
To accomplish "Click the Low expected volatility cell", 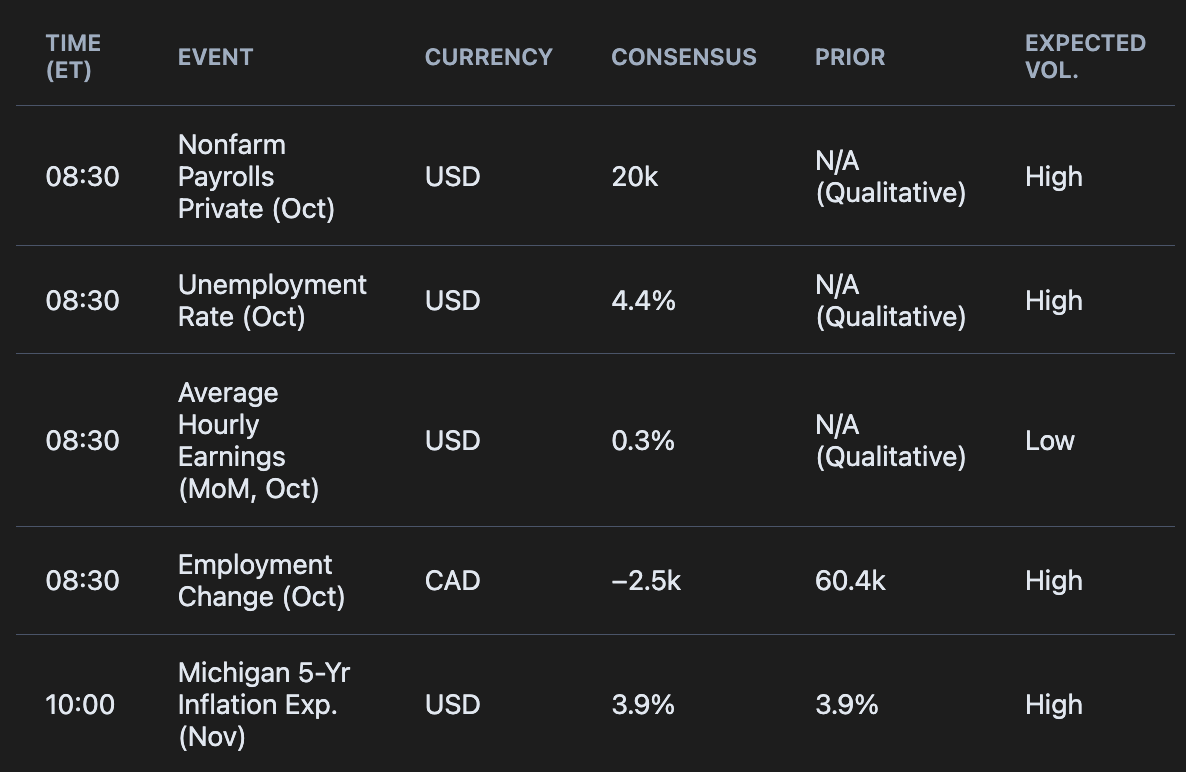I will pyautogui.click(x=1049, y=441).
